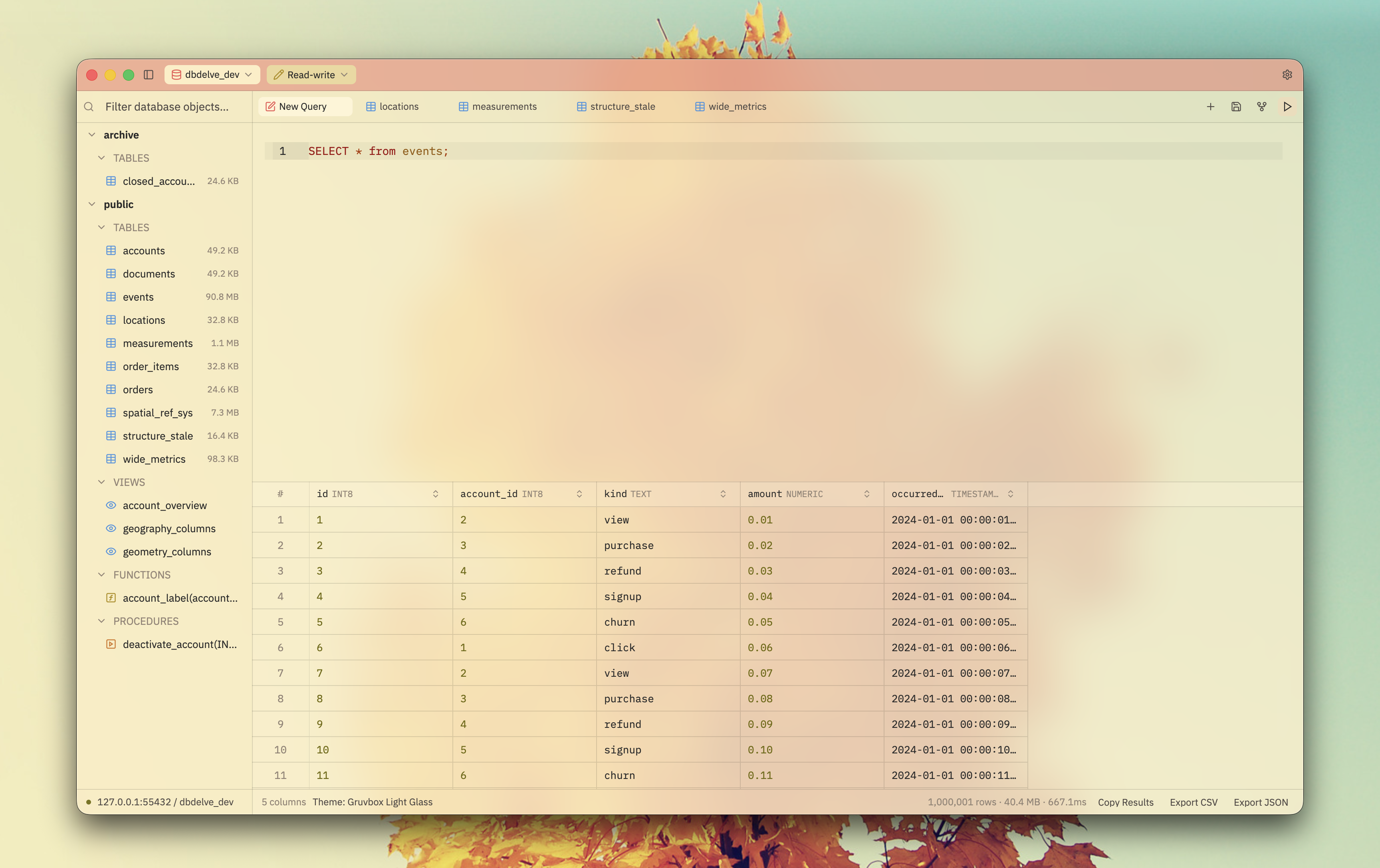Click Export CSV

(x=1194, y=802)
